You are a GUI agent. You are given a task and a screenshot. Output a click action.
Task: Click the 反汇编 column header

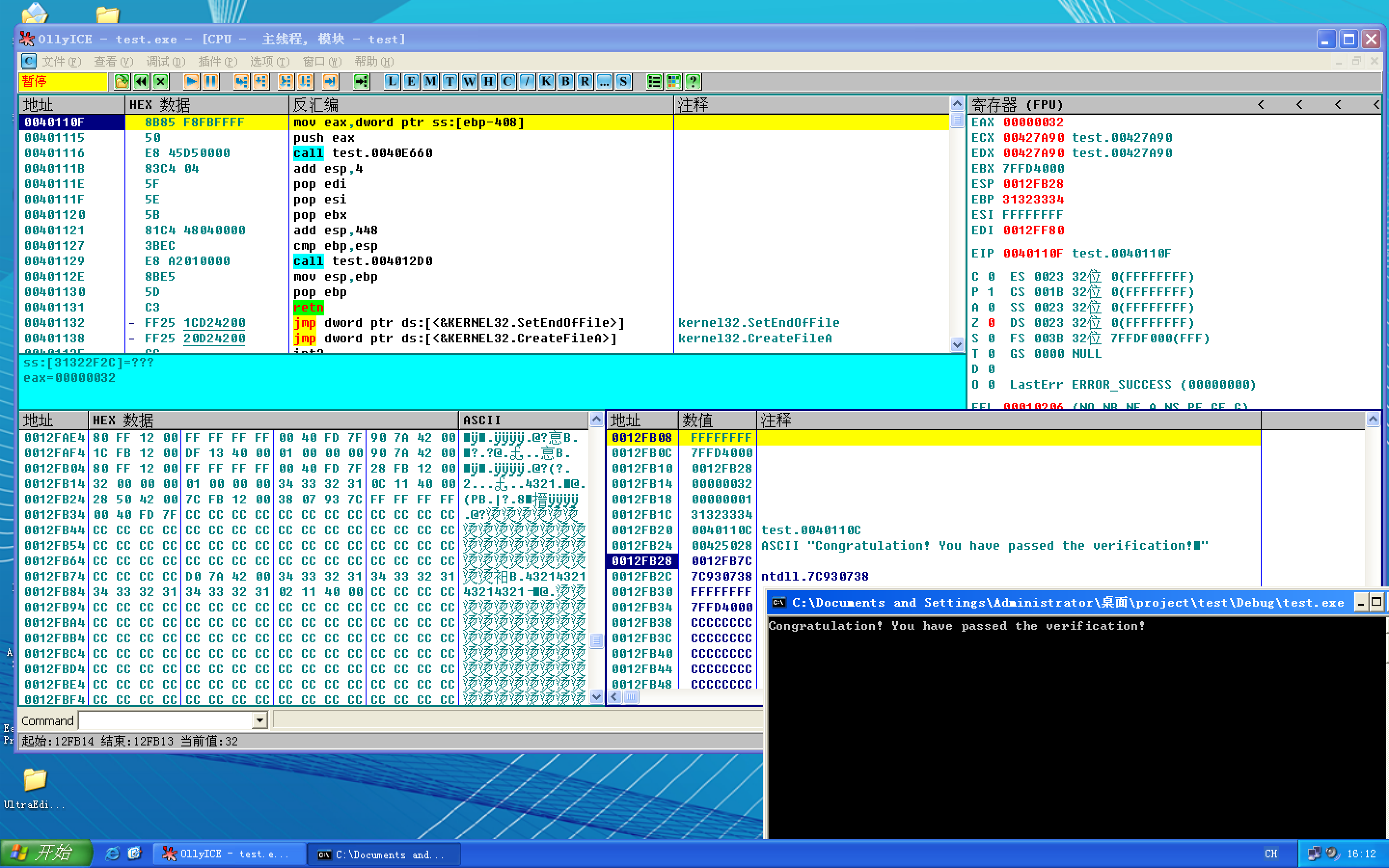pos(481,105)
